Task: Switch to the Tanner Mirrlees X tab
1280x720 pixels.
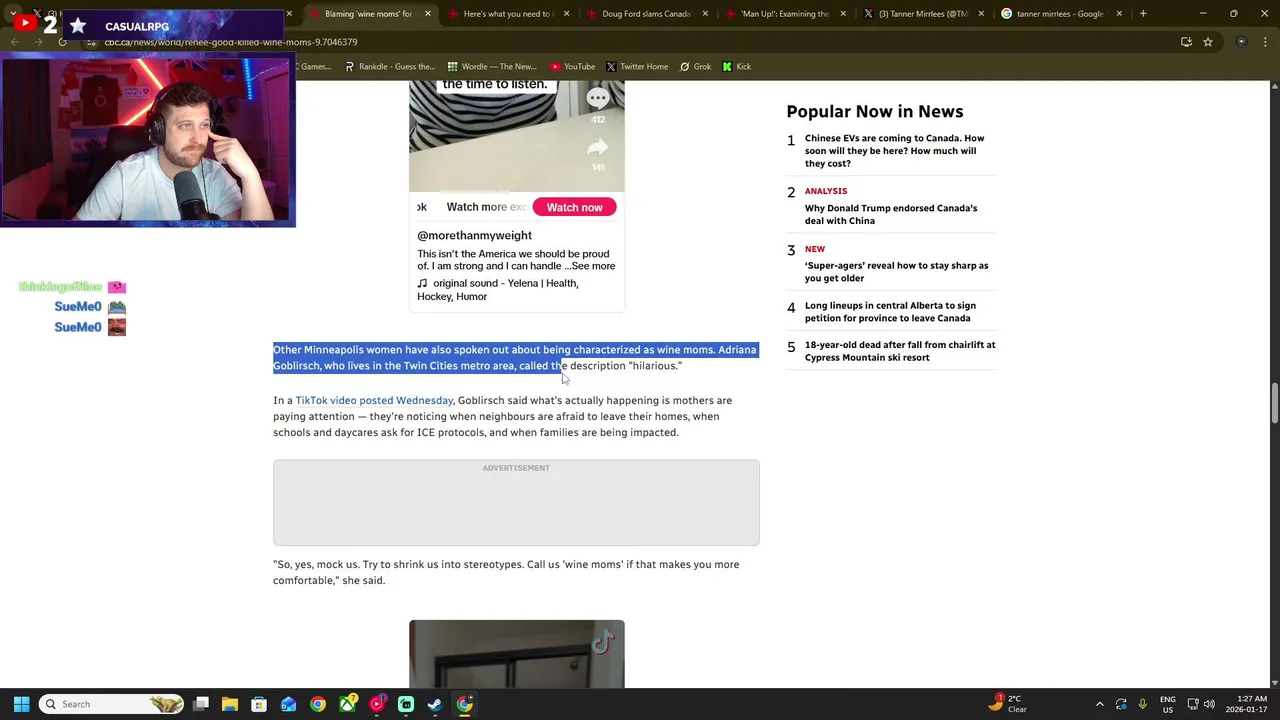Action: [x=923, y=14]
